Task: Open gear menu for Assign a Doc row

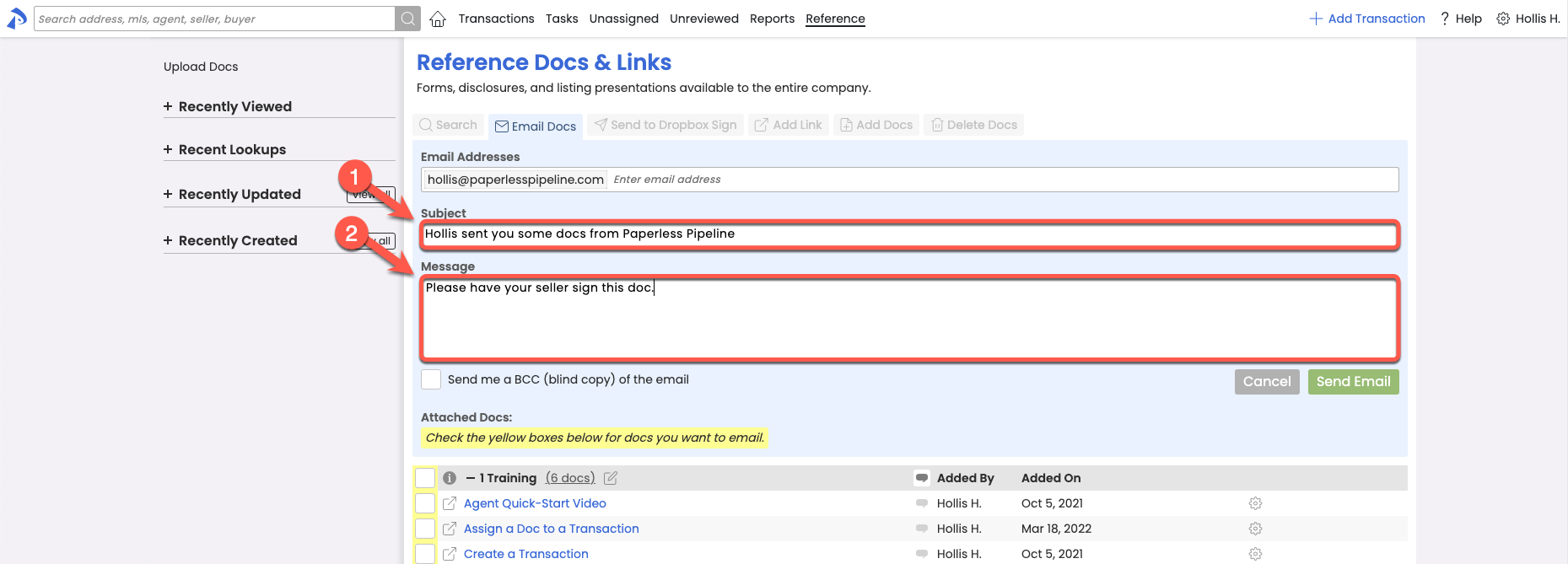Action: 1255,529
